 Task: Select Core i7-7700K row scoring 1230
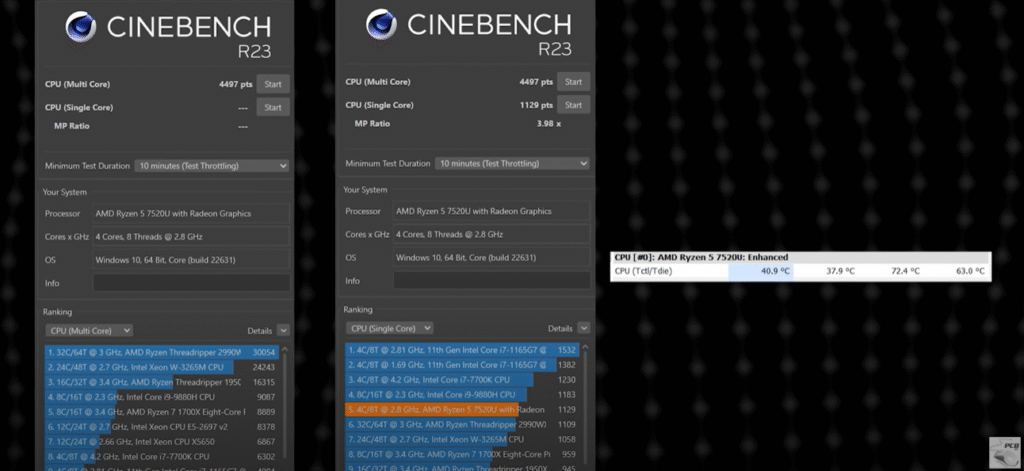(x=462, y=380)
